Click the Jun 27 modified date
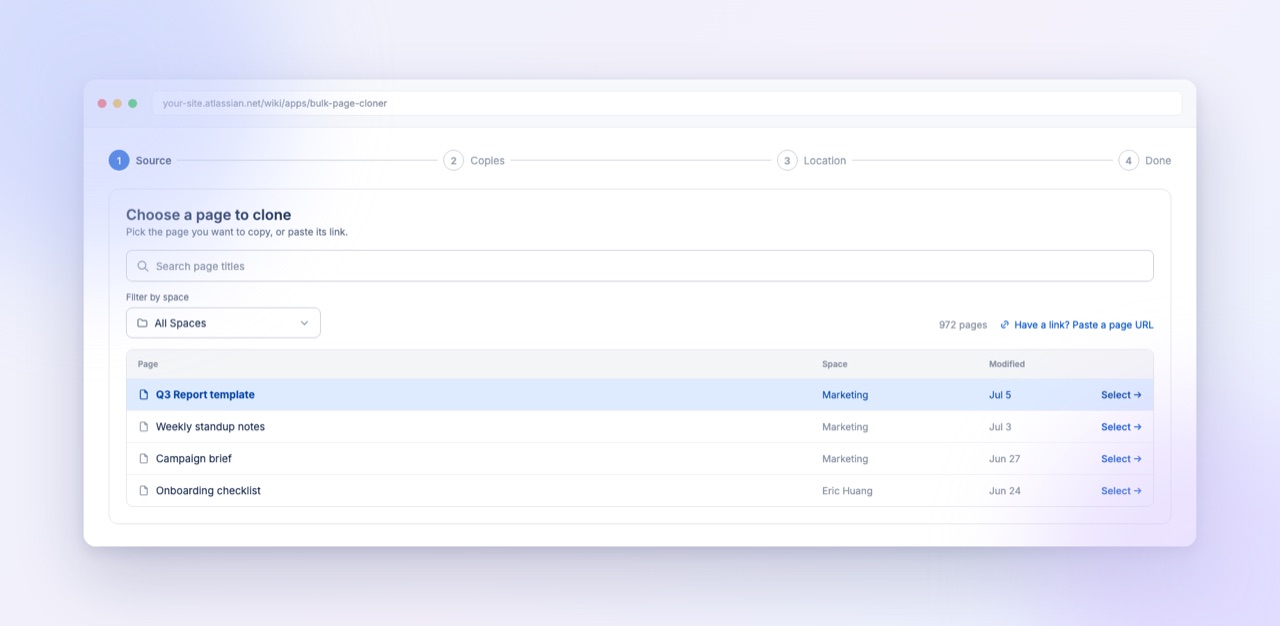The height and width of the screenshot is (626, 1280). click(1005, 459)
